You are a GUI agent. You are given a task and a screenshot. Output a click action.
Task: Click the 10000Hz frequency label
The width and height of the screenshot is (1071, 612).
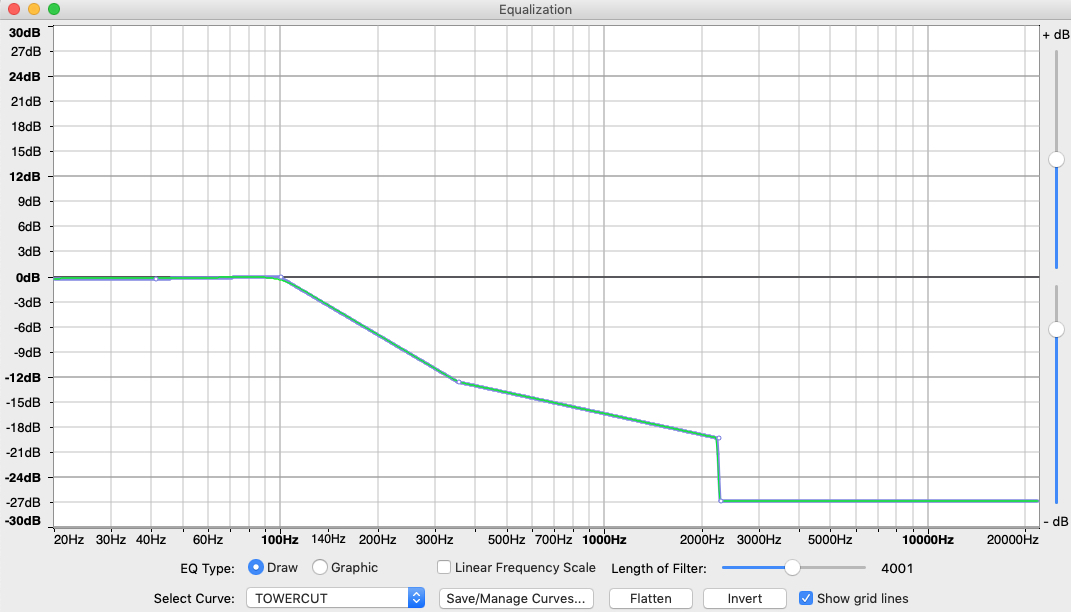pyautogui.click(x=928, y=540)
